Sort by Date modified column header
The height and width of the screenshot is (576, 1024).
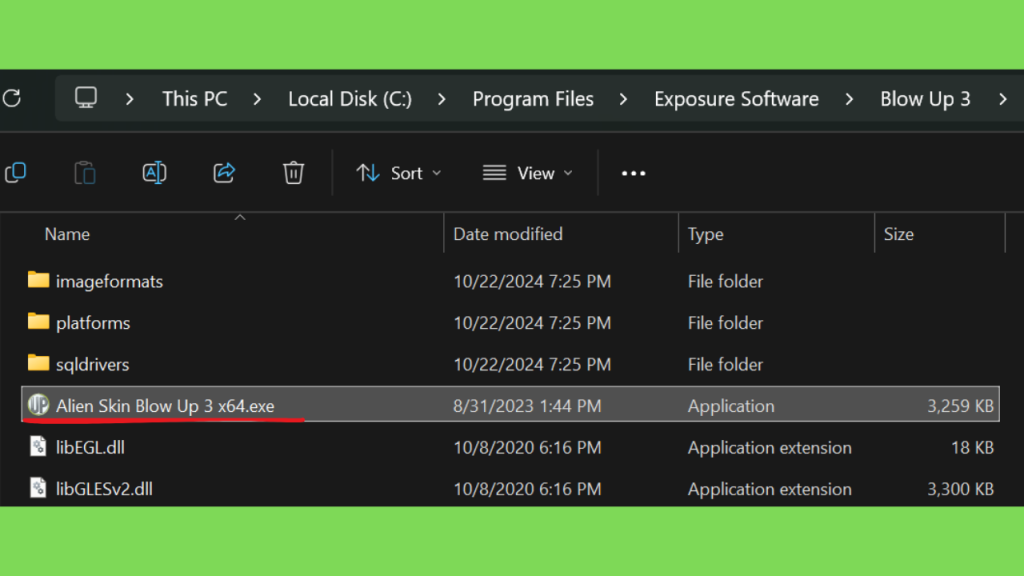click(x=508, y=234)
